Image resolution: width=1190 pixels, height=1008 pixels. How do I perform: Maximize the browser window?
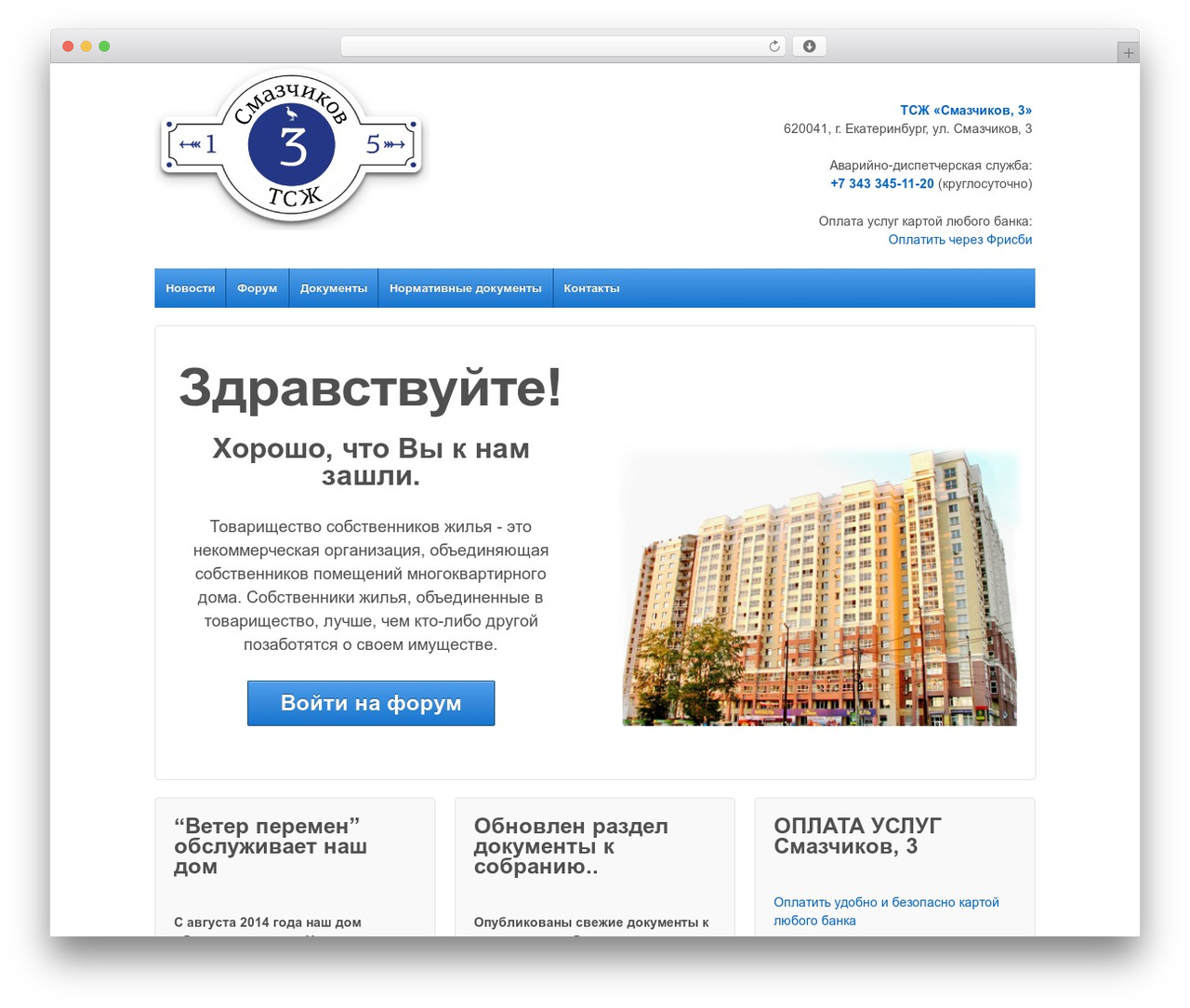(x=104, y=46)
